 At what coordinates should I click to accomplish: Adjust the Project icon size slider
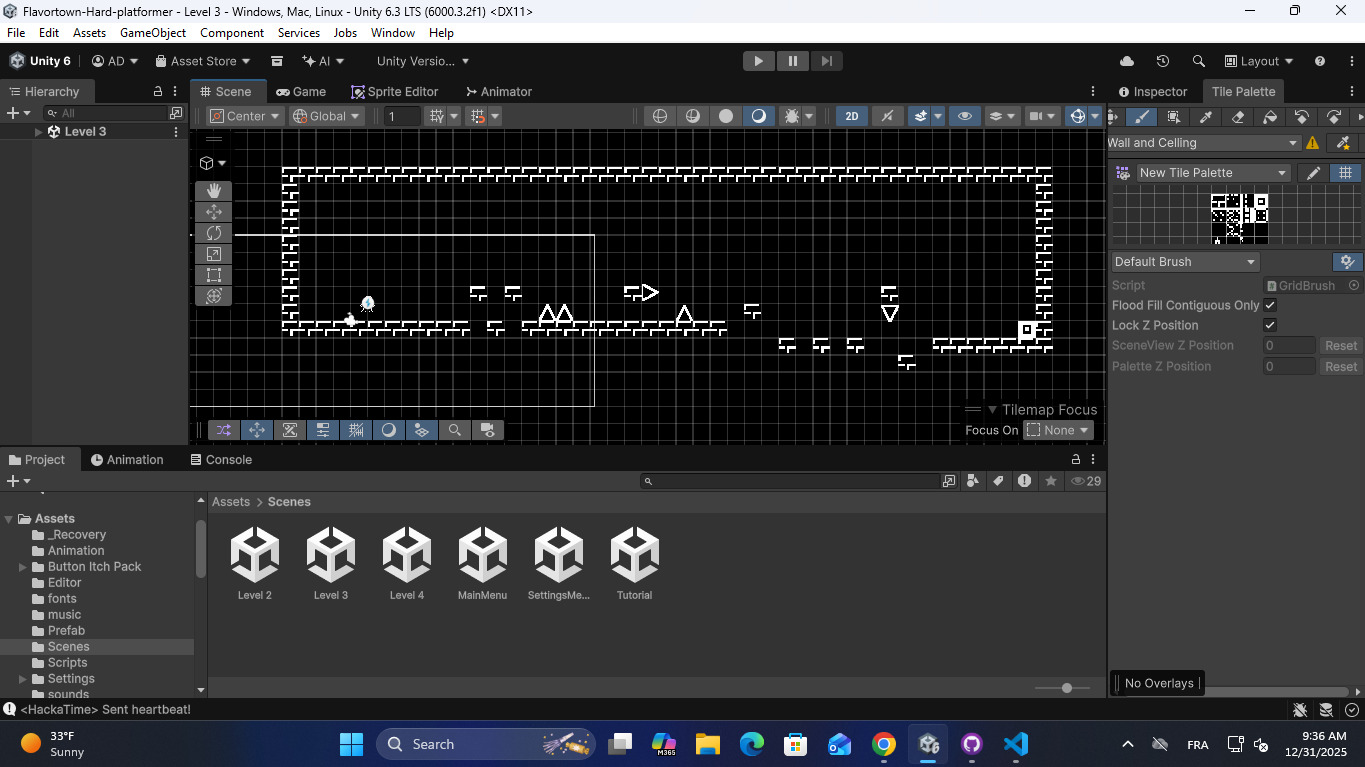tap(1067, 688)
